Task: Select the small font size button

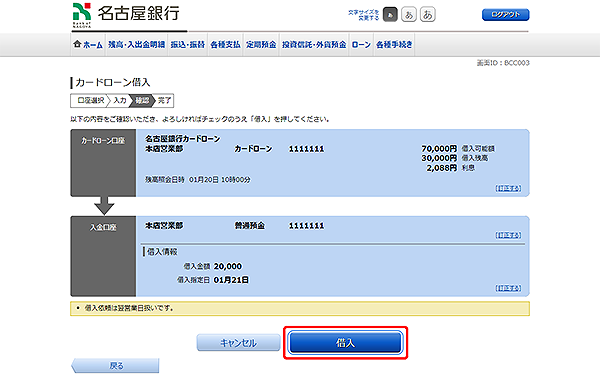Action: pyautogui.click(x=390, y=15)
